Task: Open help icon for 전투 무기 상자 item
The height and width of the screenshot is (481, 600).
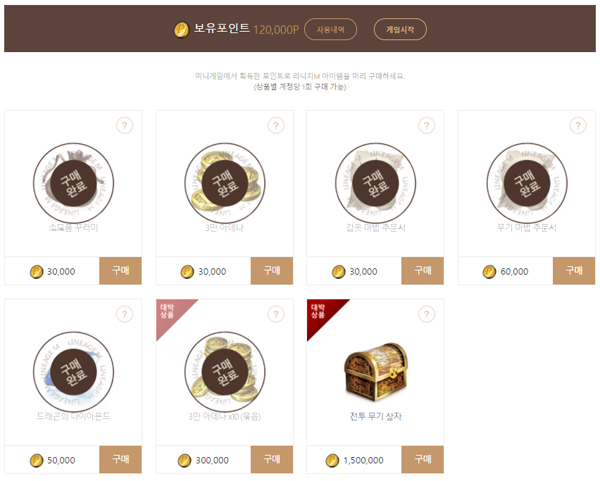Action: point(427,315)
